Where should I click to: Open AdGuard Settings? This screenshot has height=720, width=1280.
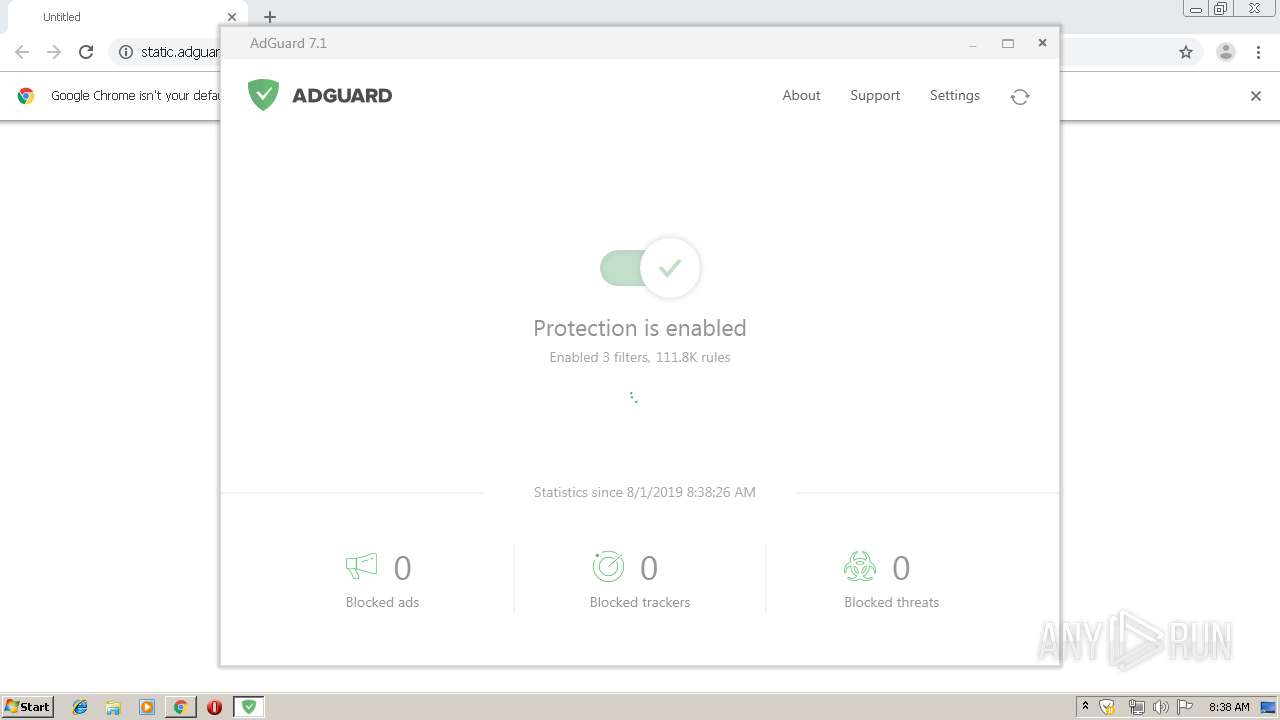(955, 95)
